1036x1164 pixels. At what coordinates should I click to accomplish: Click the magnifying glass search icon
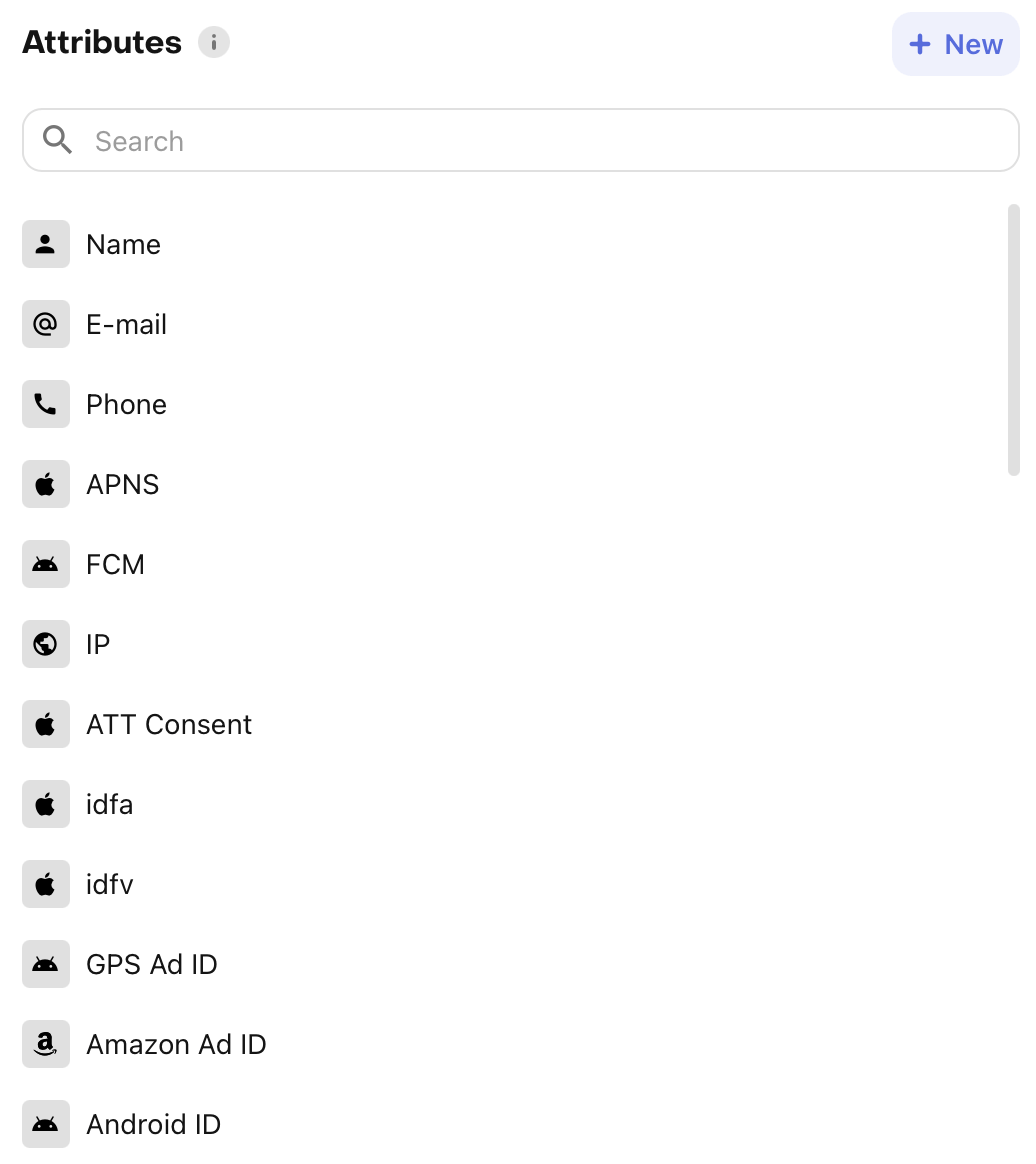pyautogui.click(x=58, y=140)
